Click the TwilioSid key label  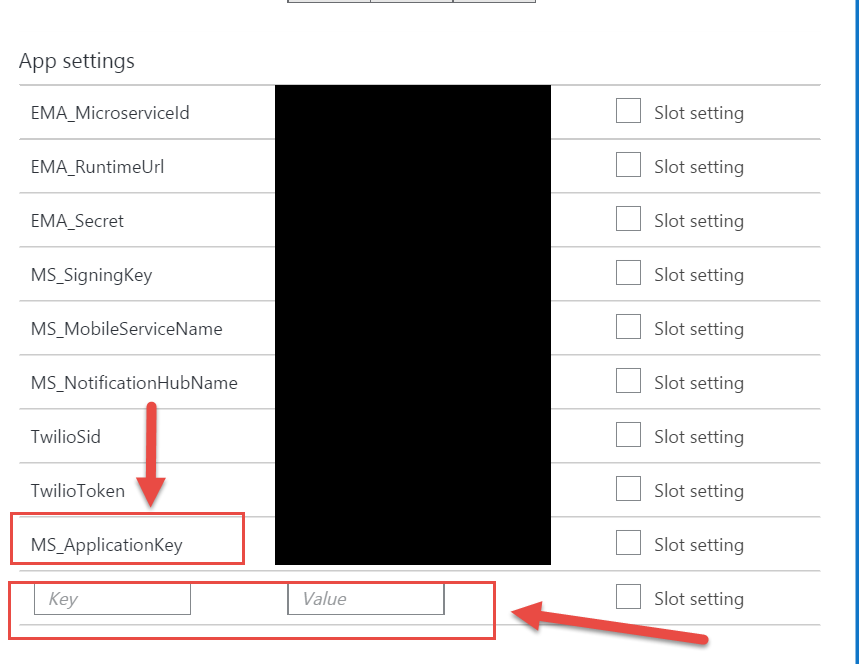pyautogui.click(x=66, y=437)
